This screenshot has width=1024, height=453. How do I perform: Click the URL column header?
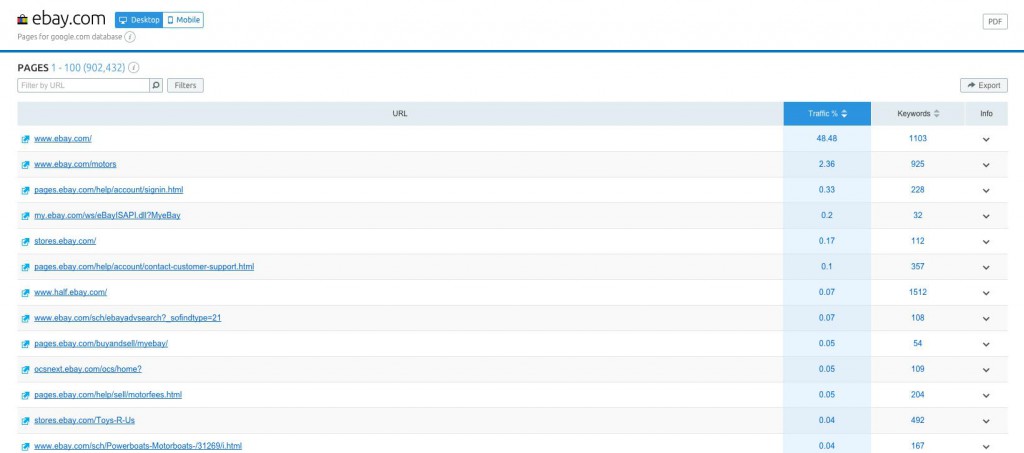(400, 114)
